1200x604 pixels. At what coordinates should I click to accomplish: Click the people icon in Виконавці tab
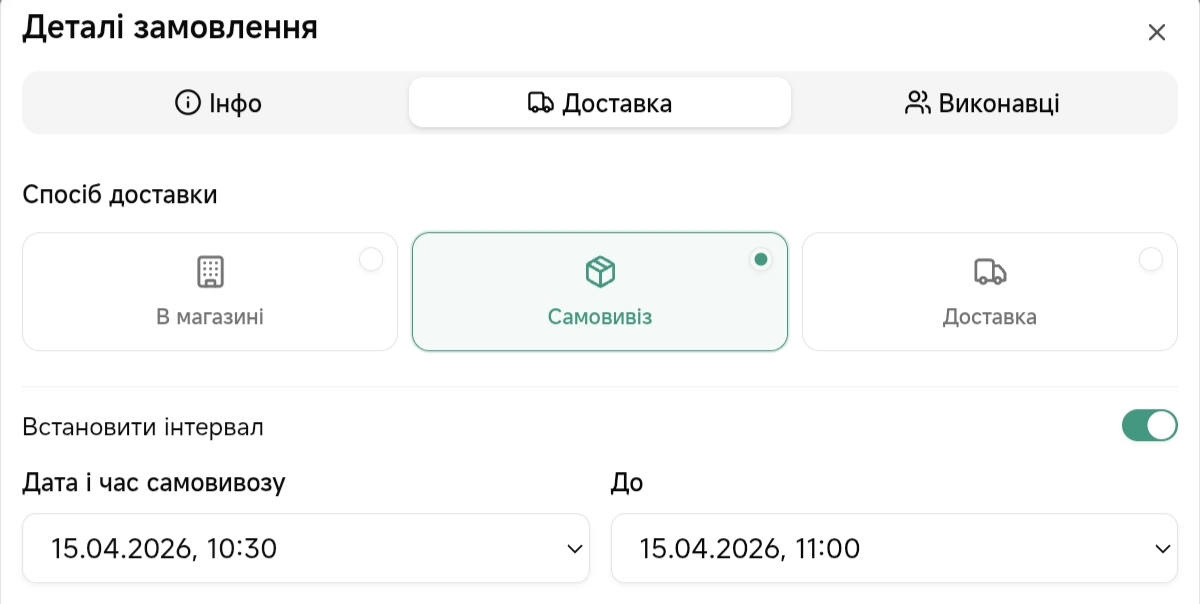coord(917,103)
